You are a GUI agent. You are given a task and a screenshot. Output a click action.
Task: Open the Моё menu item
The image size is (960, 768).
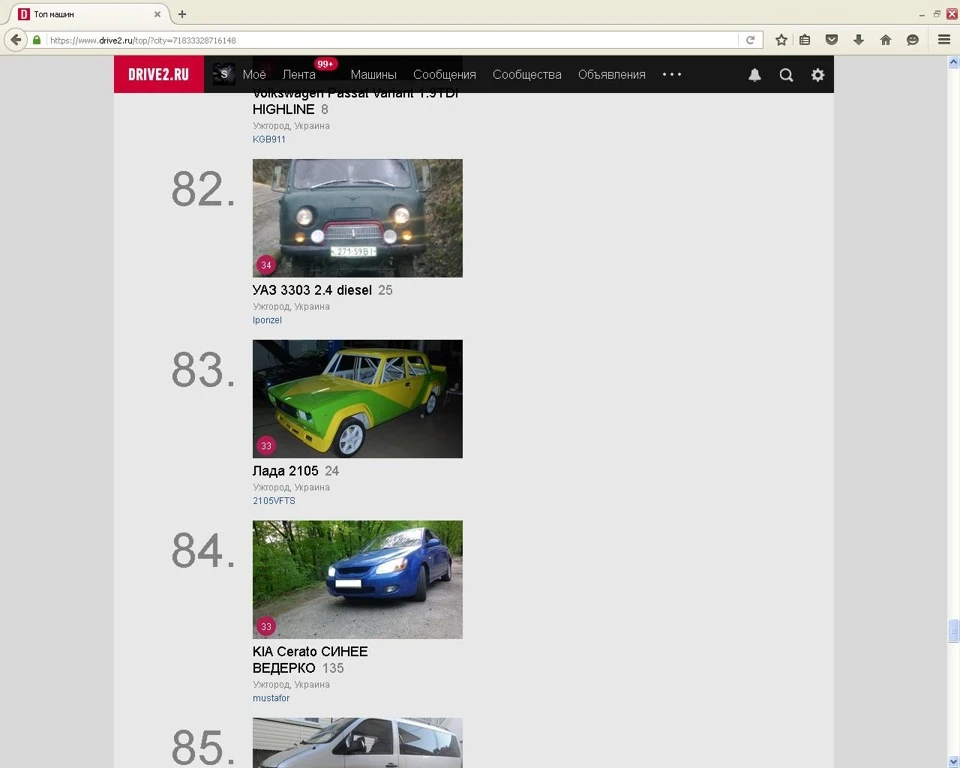pyautogui.click(x=254, y=75)
